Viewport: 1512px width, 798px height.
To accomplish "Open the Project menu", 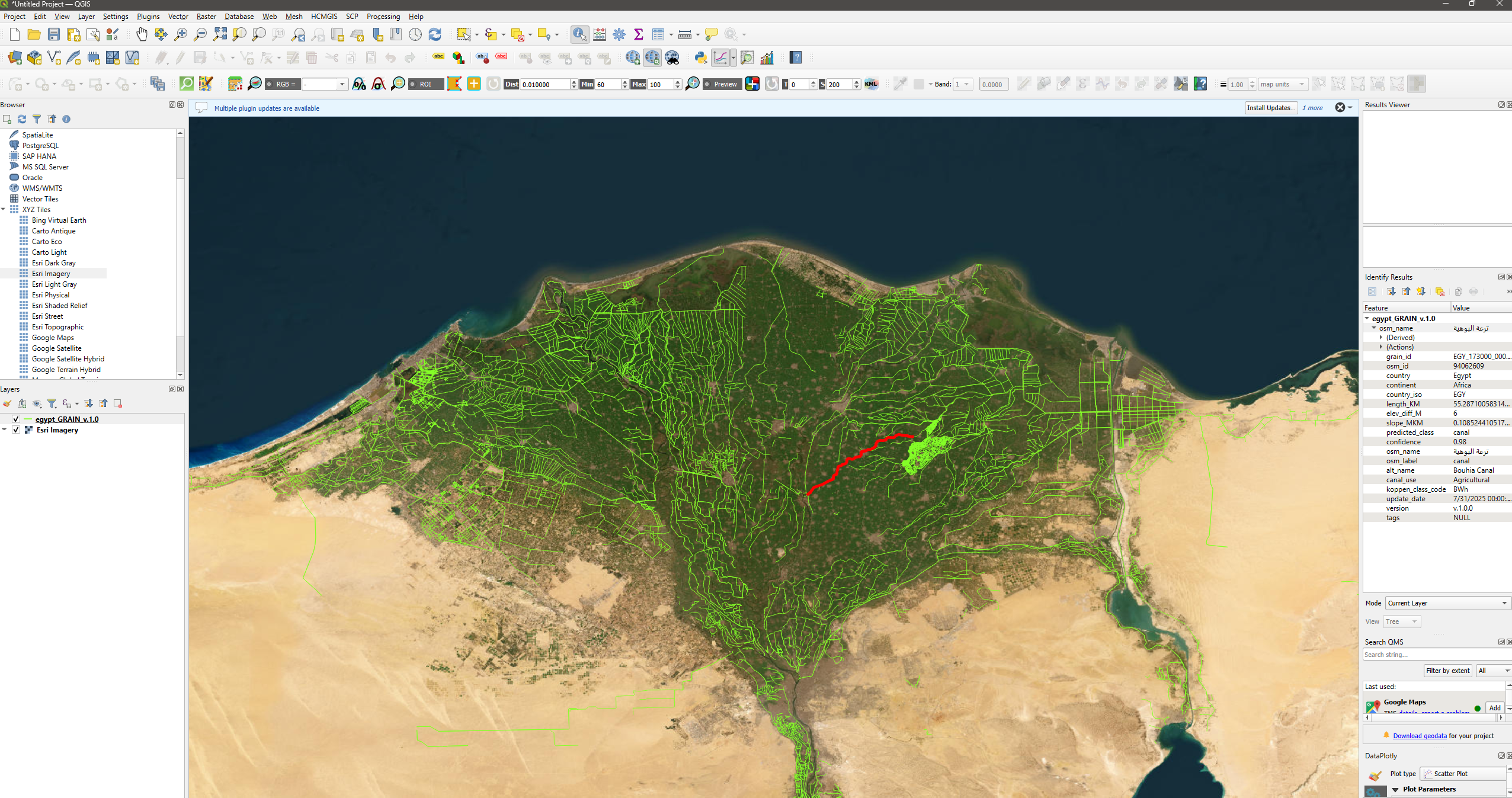I will (x=14, y=17).
